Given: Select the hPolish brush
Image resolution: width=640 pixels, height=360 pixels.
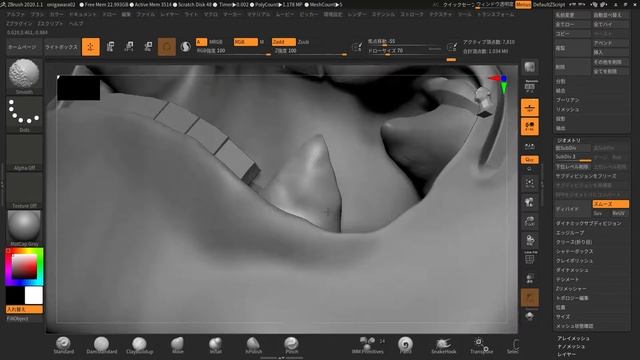Looking at the screenshot, I should click(253, 345).
